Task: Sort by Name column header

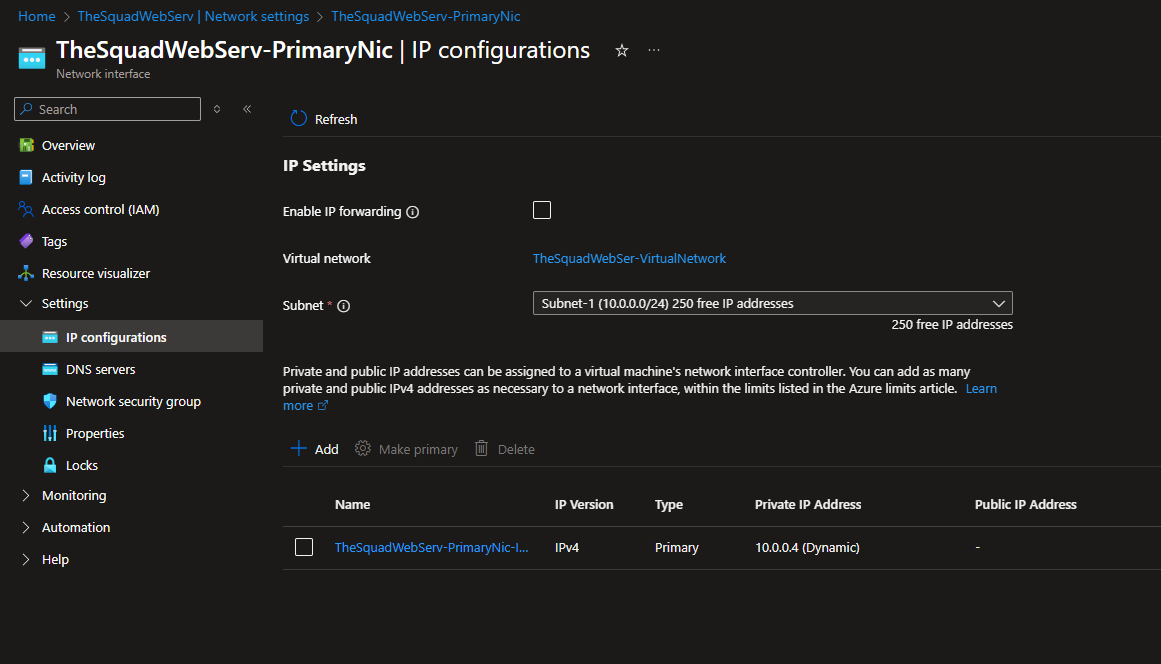Action: [x=352, y=505]
